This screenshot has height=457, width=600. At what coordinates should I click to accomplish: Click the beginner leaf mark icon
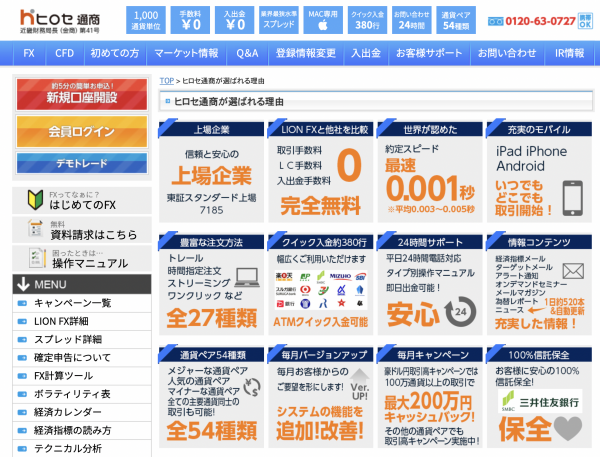point(35,200)
